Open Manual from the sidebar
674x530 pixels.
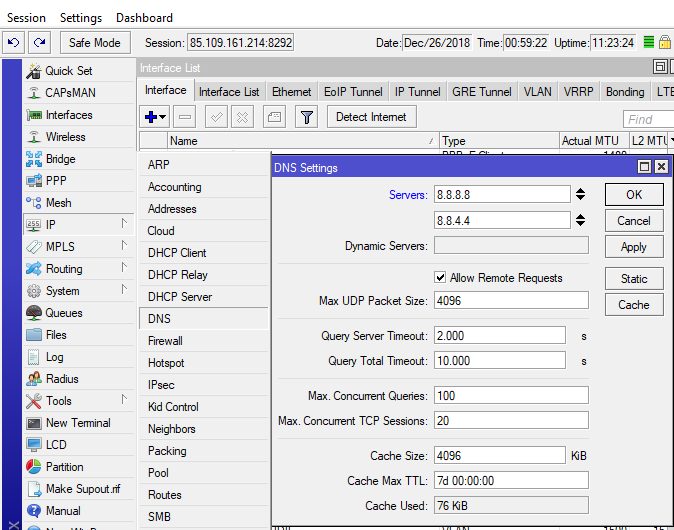(80, 511)
